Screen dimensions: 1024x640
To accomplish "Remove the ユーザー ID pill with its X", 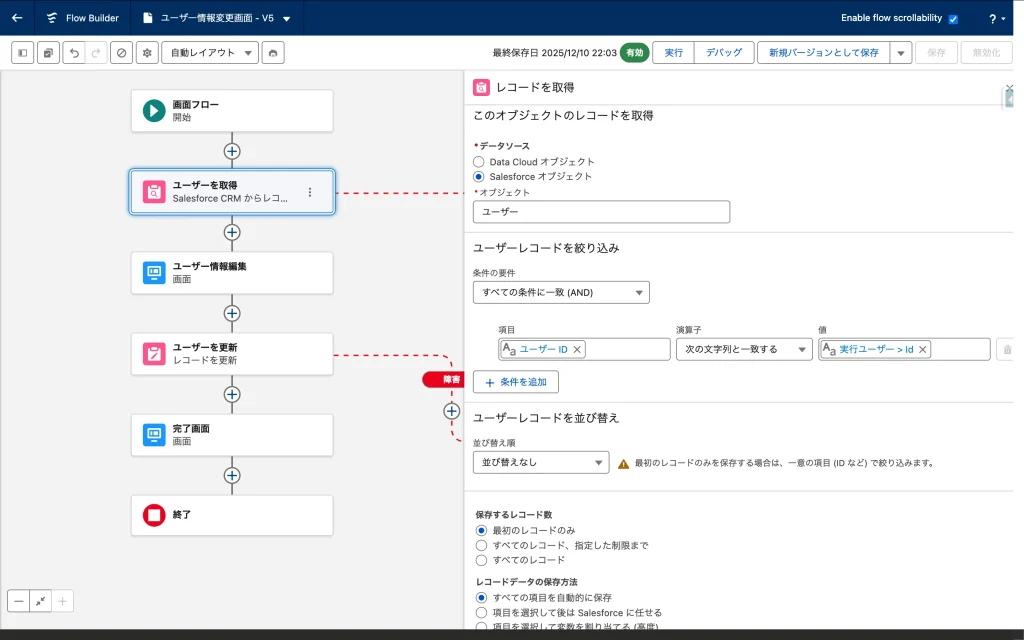I will pyautogui.click(x=578, y=349).
